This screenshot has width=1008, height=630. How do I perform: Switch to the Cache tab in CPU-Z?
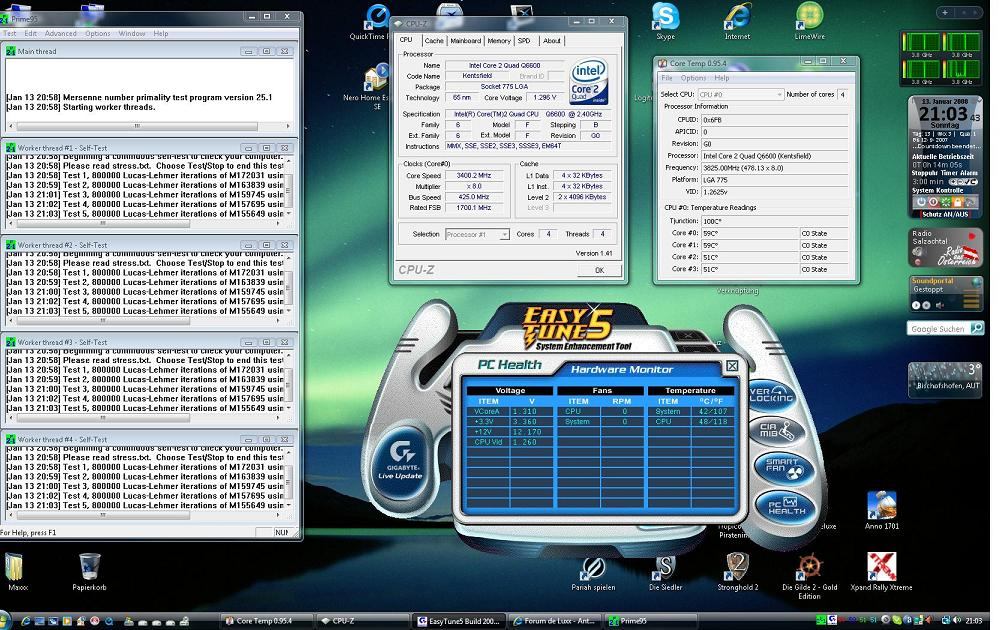pyautogui.click(x=434, y=40)
